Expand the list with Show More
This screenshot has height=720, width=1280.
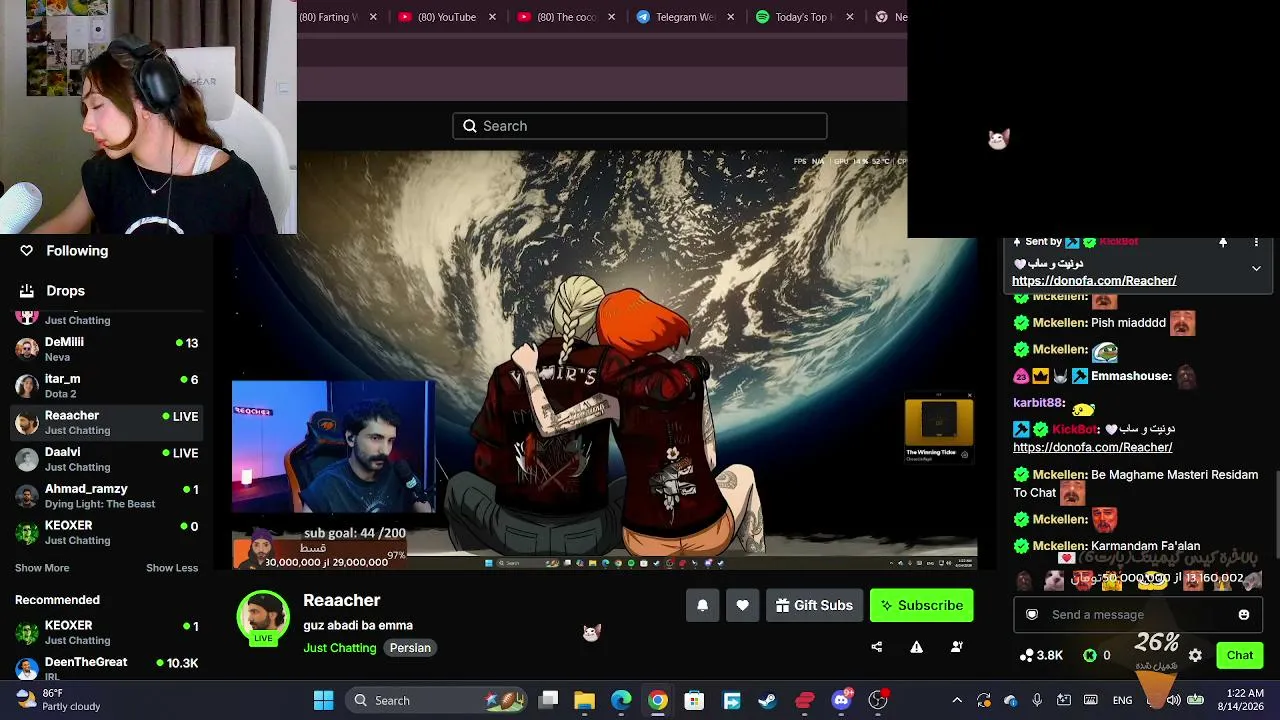click(42, 568)
